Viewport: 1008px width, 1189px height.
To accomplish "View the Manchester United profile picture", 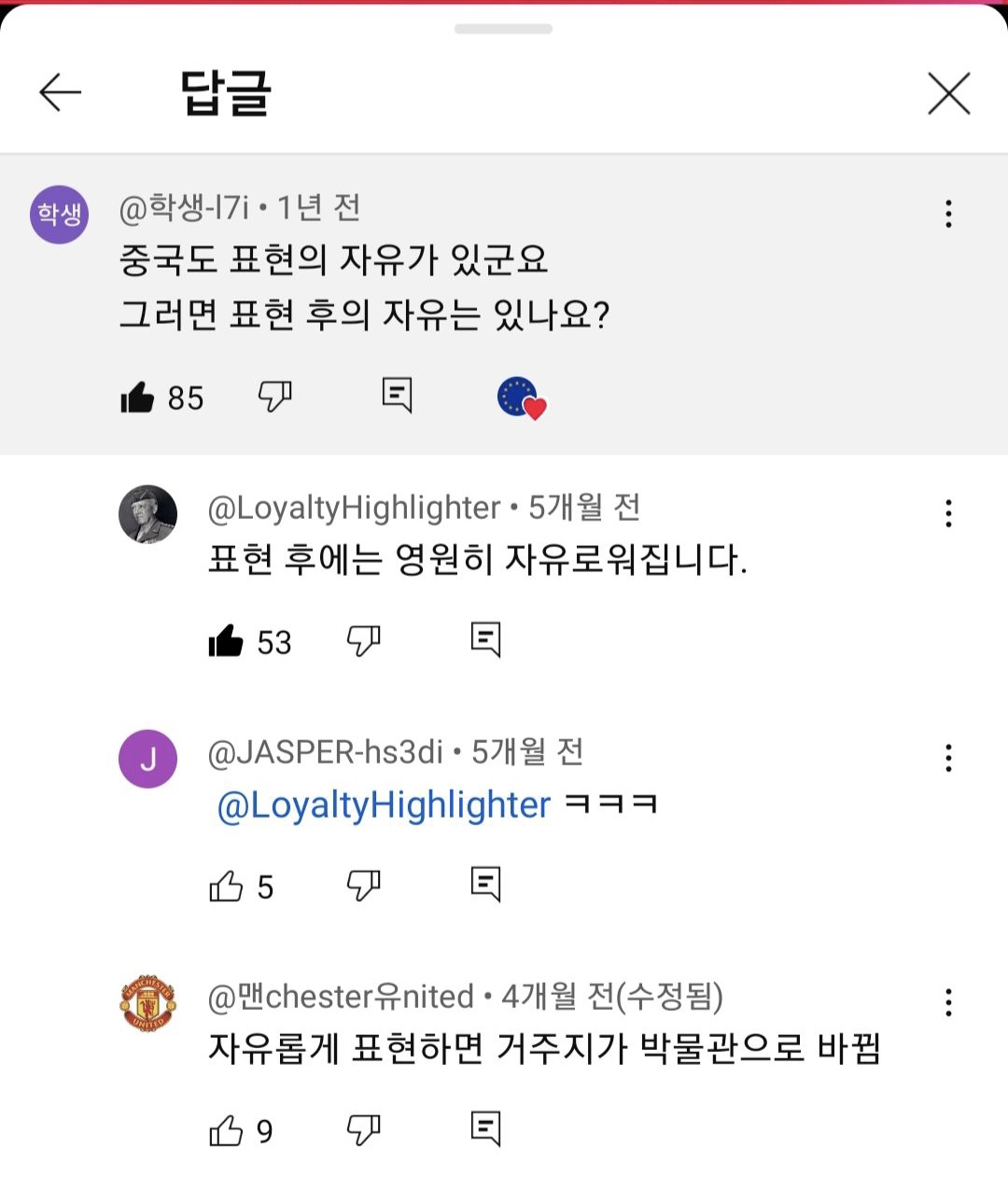I will click(147, 1004).
